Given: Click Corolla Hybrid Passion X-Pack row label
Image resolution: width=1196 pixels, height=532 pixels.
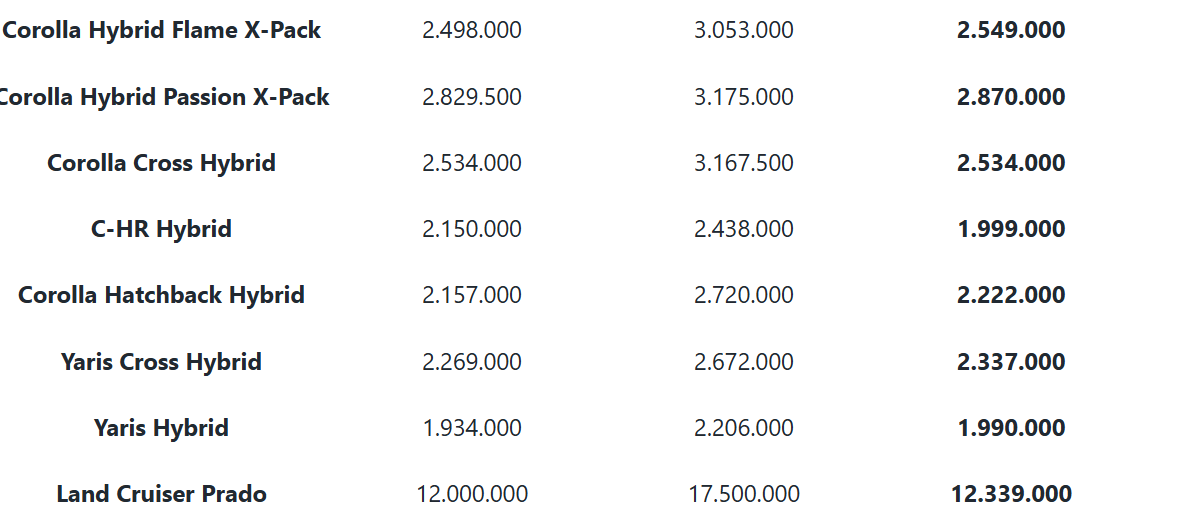Looking at the screenshot, I should [x=163, y=97].
